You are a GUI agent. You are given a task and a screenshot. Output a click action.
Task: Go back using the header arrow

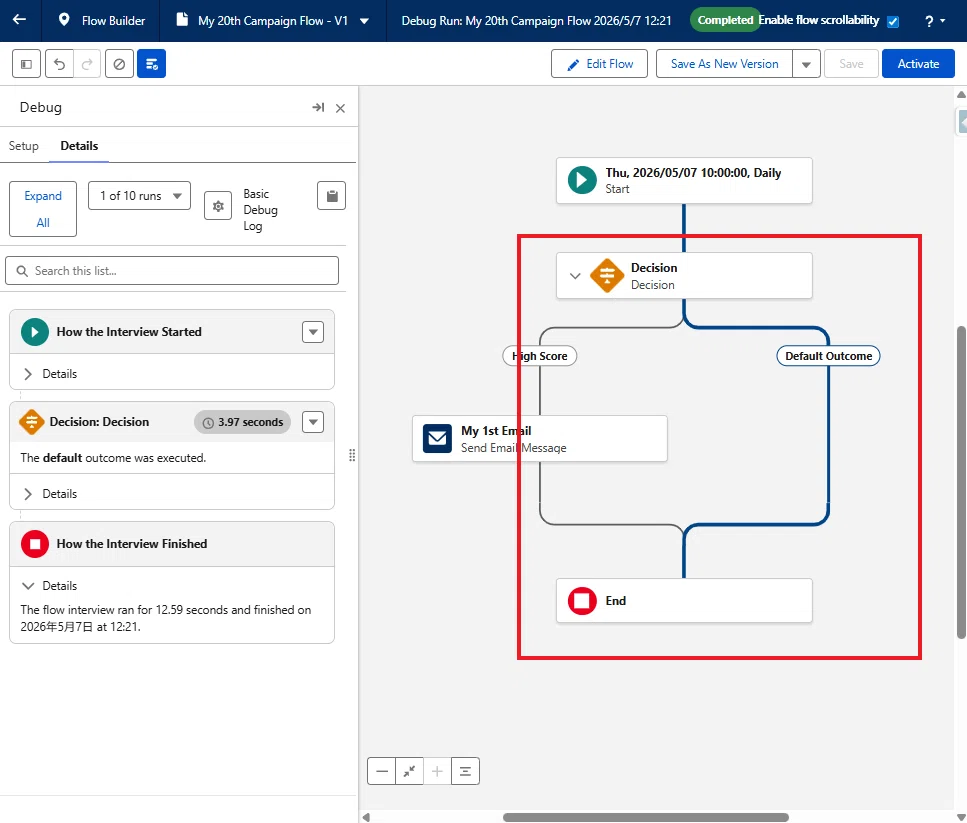[x=20, y=20]
